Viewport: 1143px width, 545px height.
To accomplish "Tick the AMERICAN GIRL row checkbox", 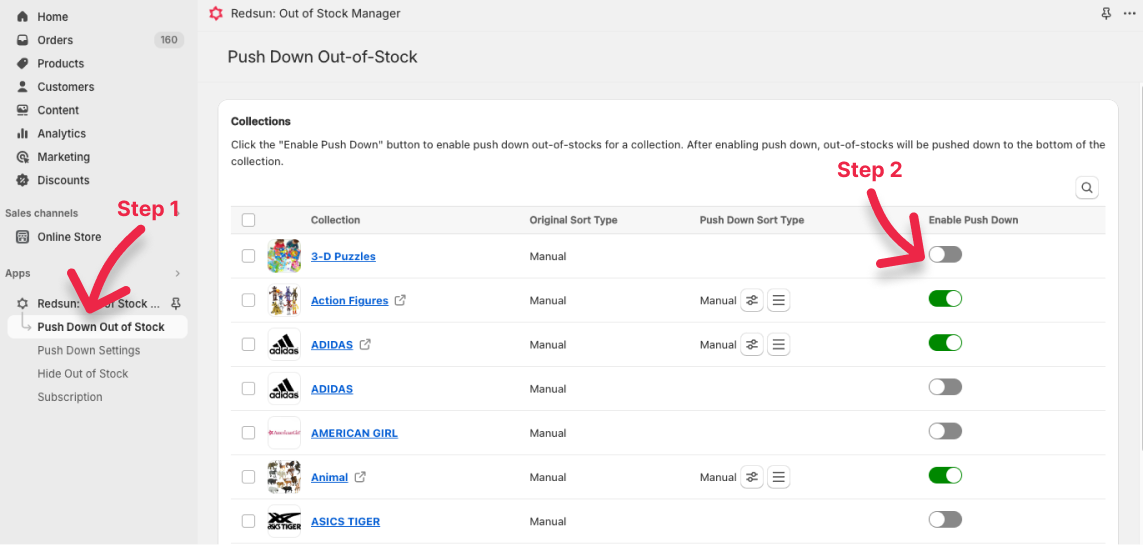I will click(x=249, y=433).
